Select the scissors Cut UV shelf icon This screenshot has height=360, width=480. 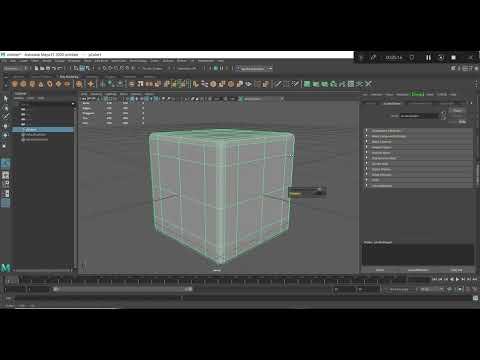point(368,84)
